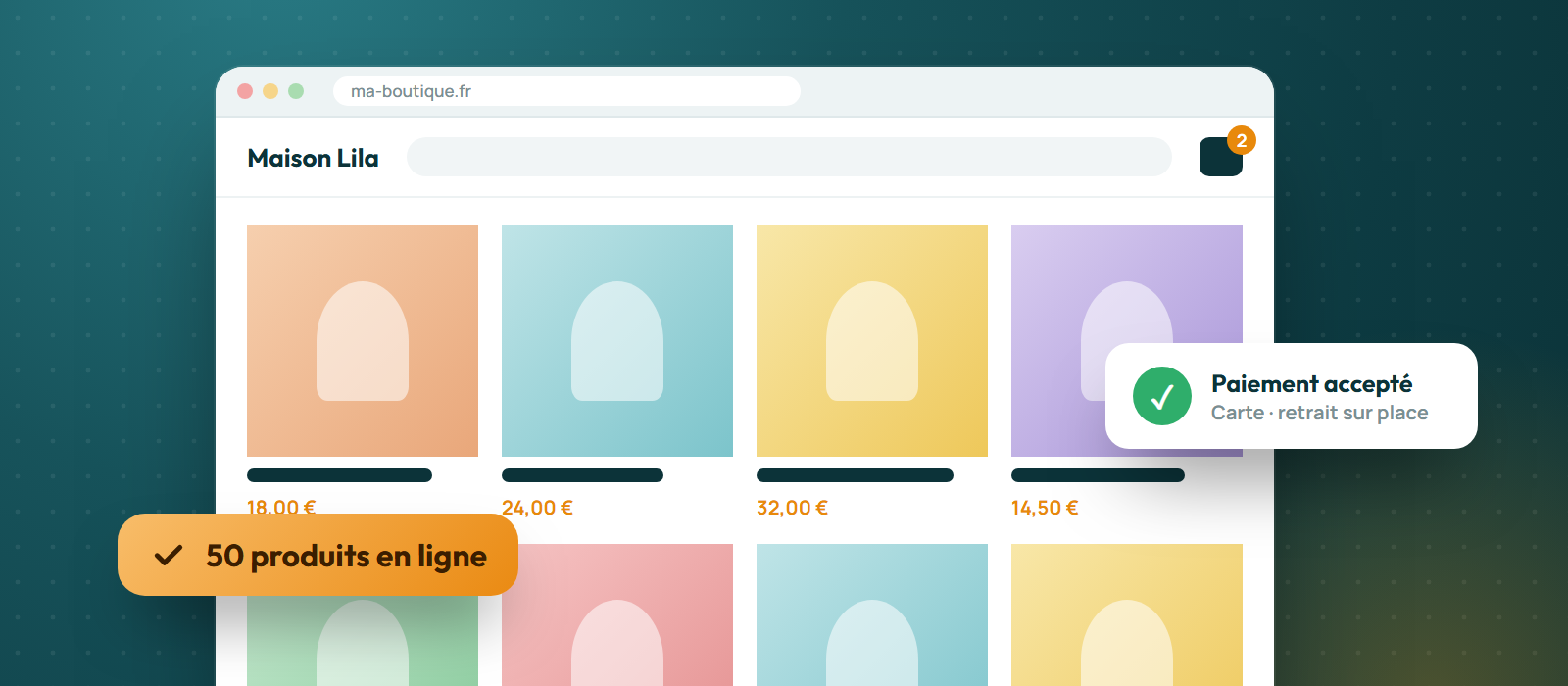Focus the ma-boutique.fr address bar
Image resolution: width=1568 pixels, height=686 pixels.
[566, 91]
